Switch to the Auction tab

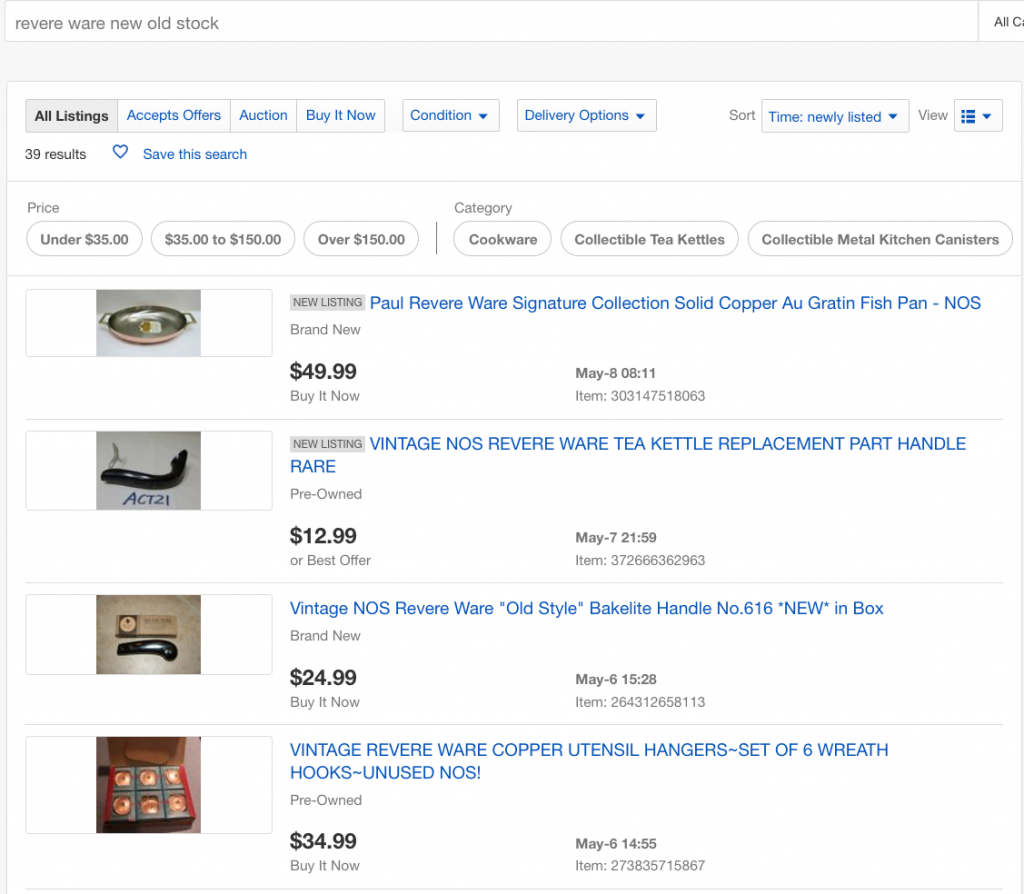coord(263,115)
